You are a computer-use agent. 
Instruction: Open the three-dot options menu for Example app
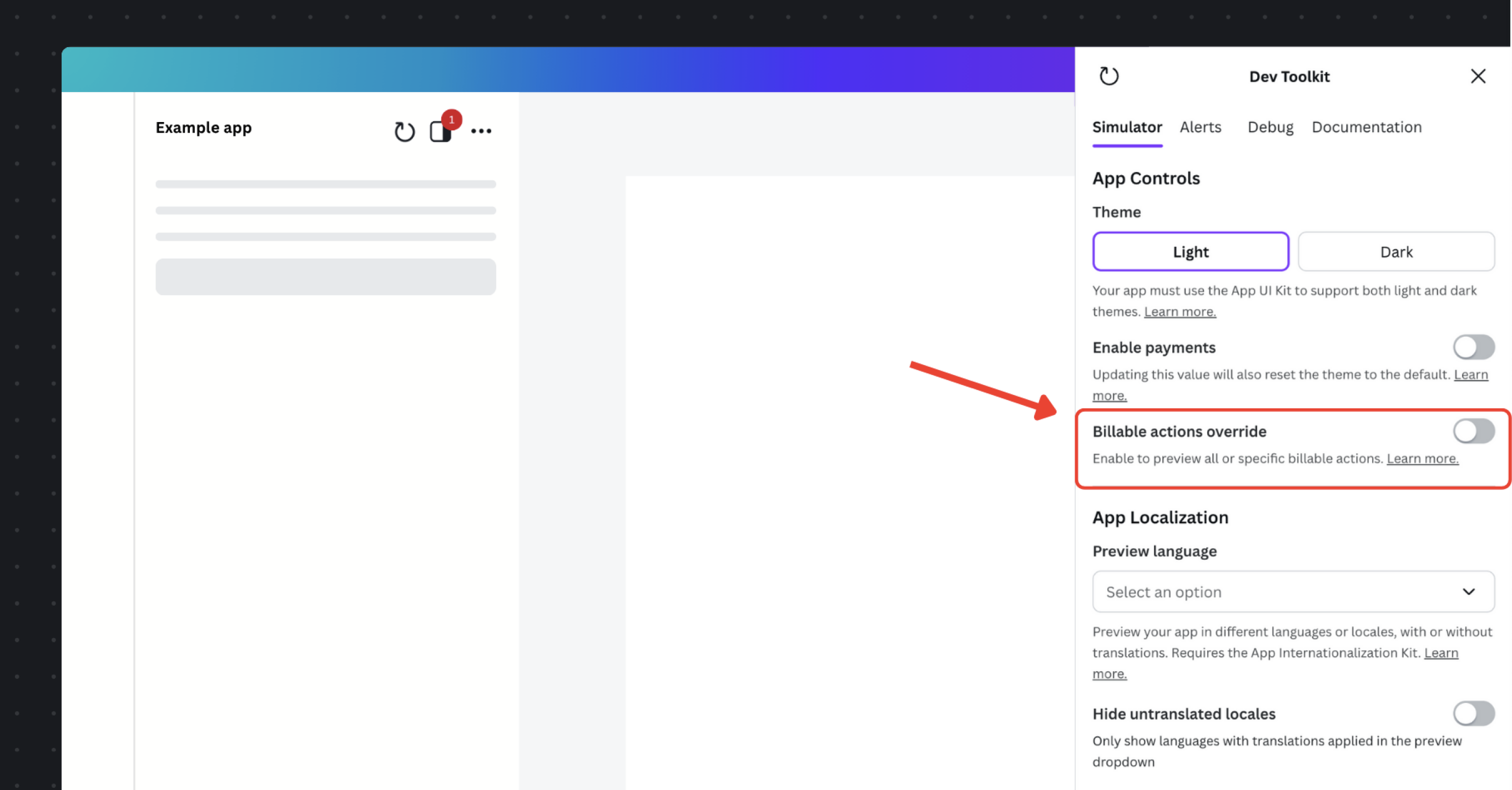coord(482,130)
